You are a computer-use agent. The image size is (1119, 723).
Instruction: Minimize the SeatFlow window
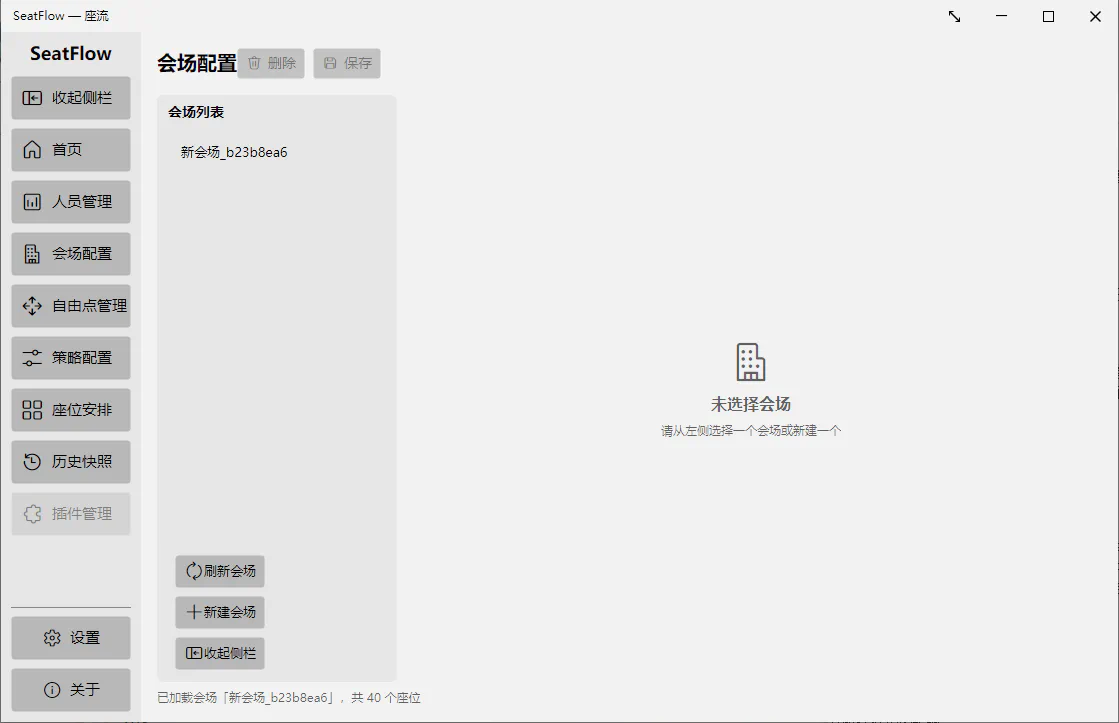click(1001, 16)
